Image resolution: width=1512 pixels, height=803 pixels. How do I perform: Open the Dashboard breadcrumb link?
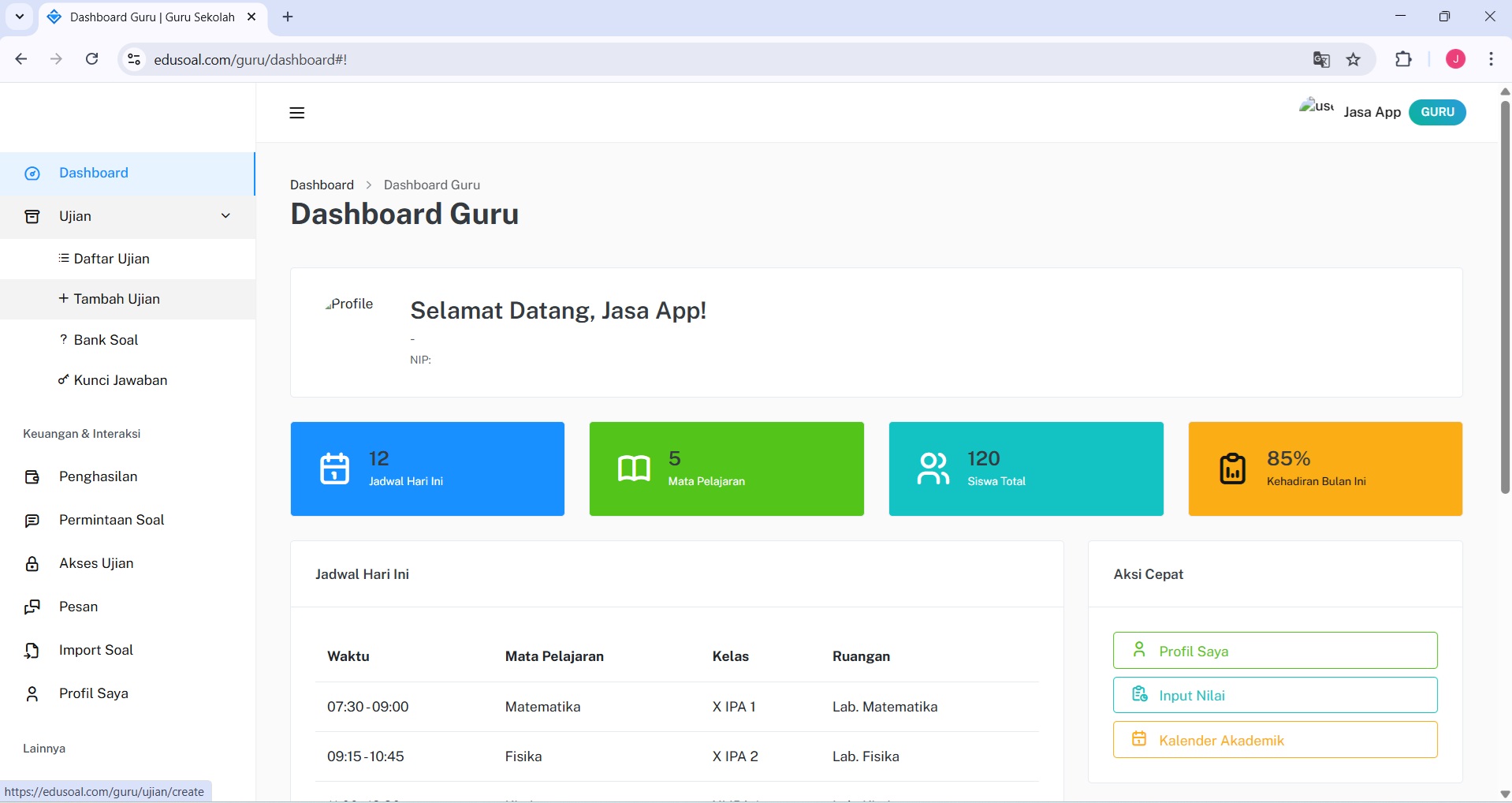322,185
